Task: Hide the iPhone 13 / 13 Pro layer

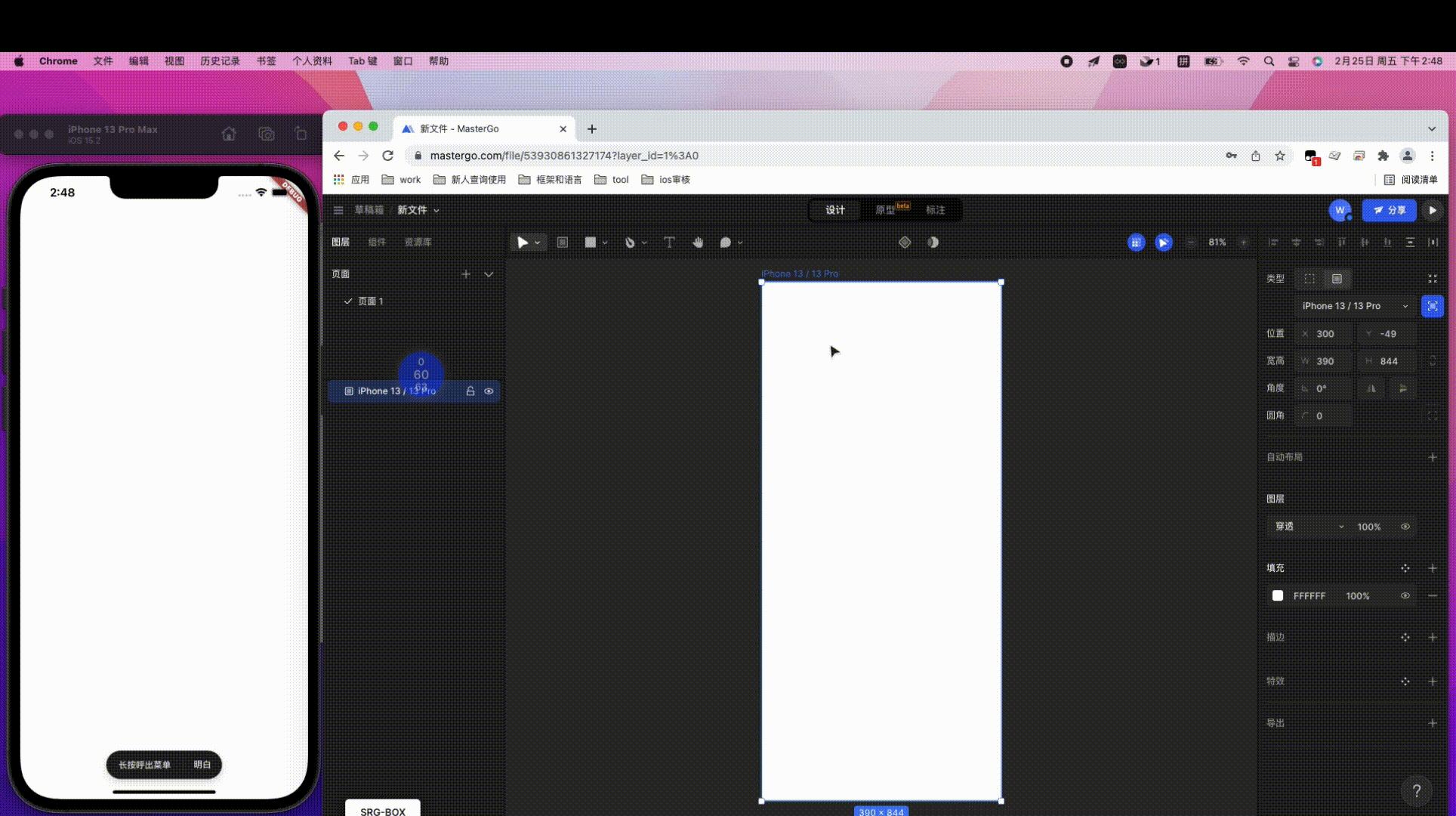Action: coord(489,391)
